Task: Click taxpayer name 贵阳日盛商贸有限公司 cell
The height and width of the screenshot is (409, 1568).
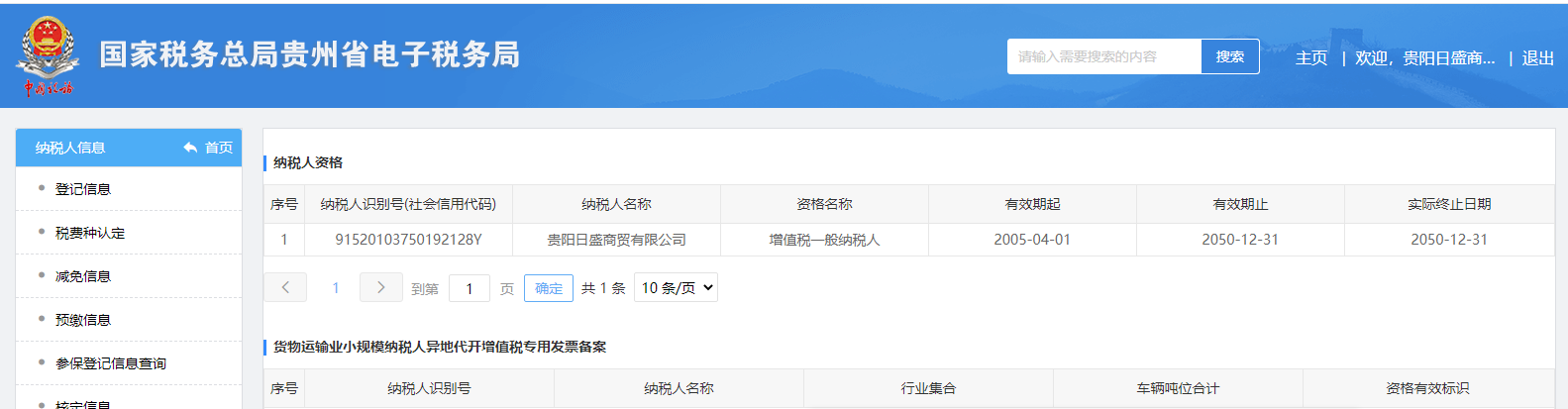Action: (x=616, y=240)
